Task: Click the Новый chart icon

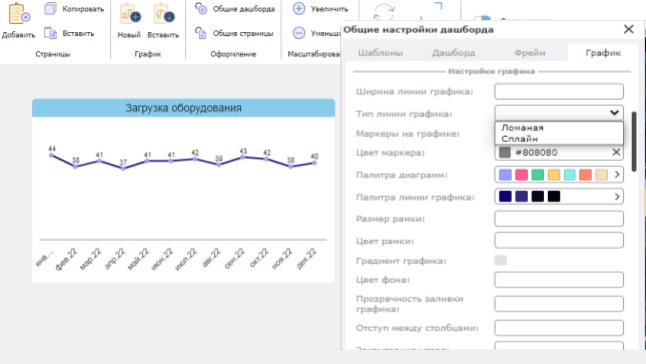Action: 130,14
